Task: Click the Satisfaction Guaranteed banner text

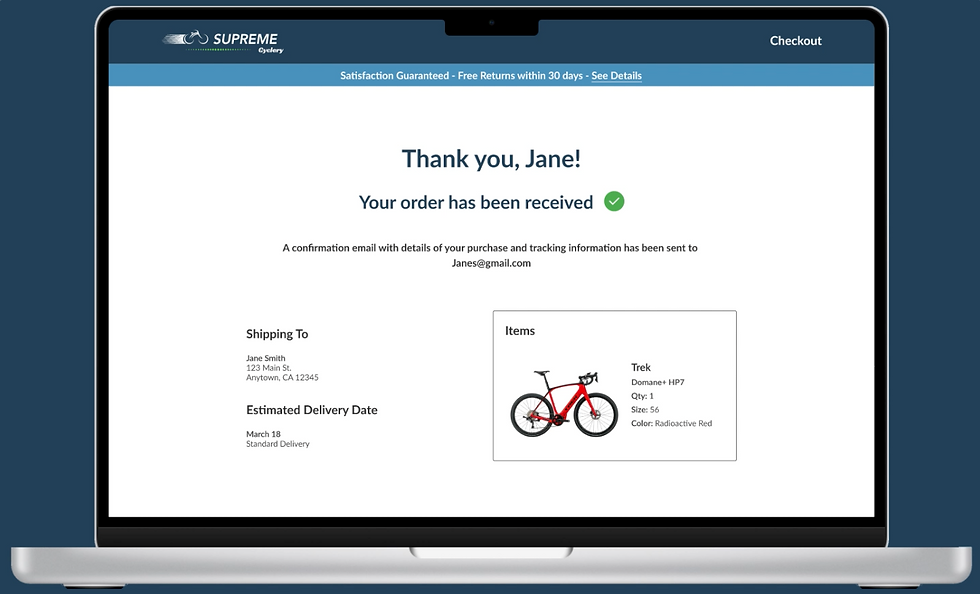Action: [491, 76]
